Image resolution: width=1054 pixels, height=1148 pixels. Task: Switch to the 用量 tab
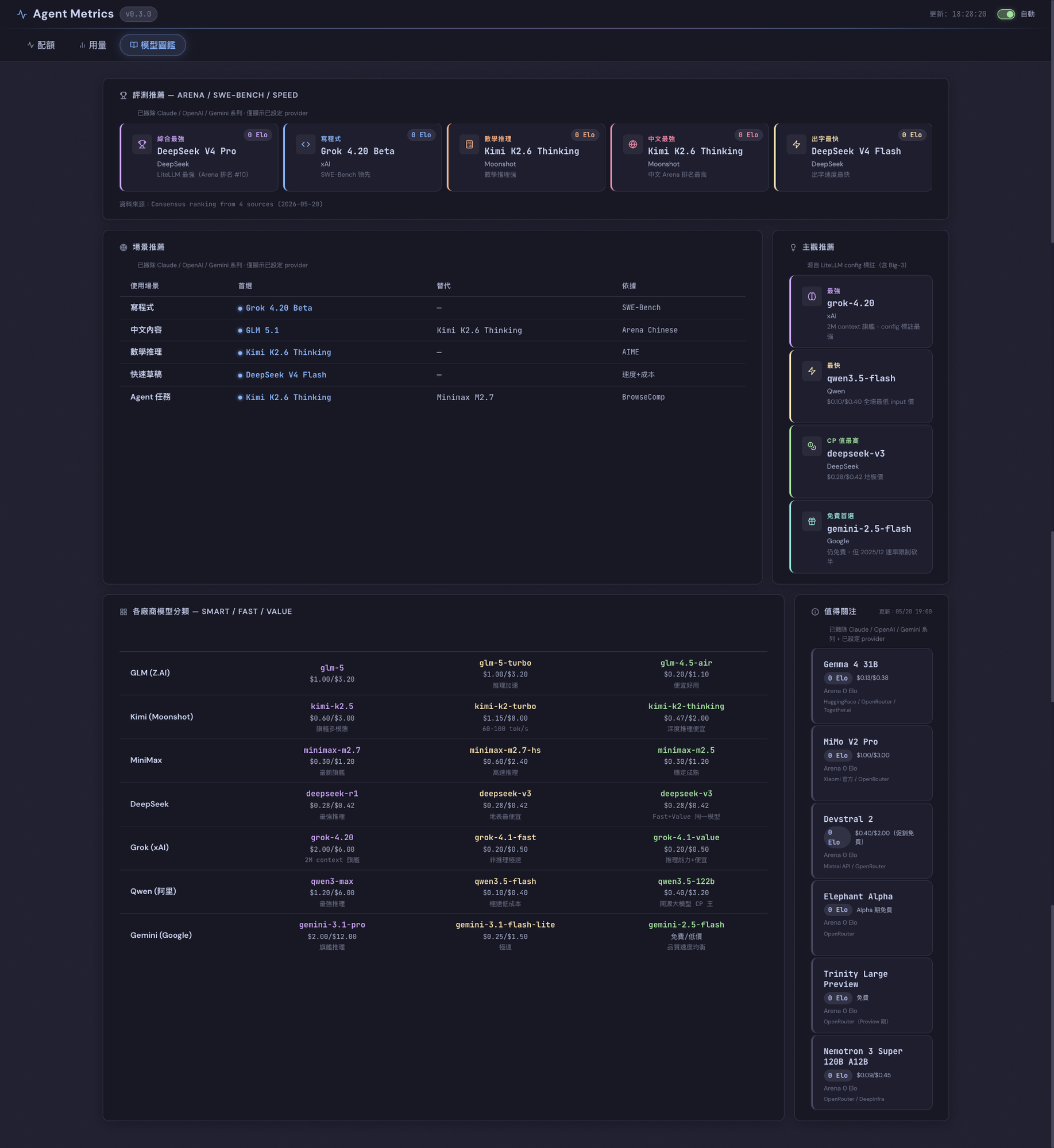[x=92, y=45]
